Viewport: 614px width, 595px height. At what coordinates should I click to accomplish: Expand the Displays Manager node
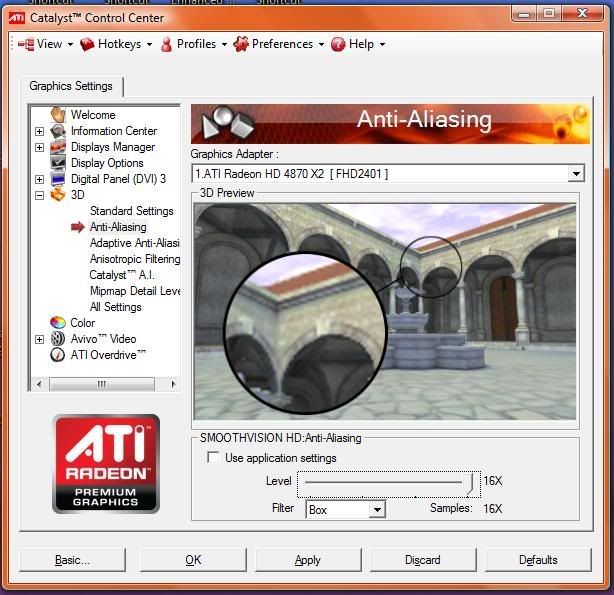click(40, 147)
